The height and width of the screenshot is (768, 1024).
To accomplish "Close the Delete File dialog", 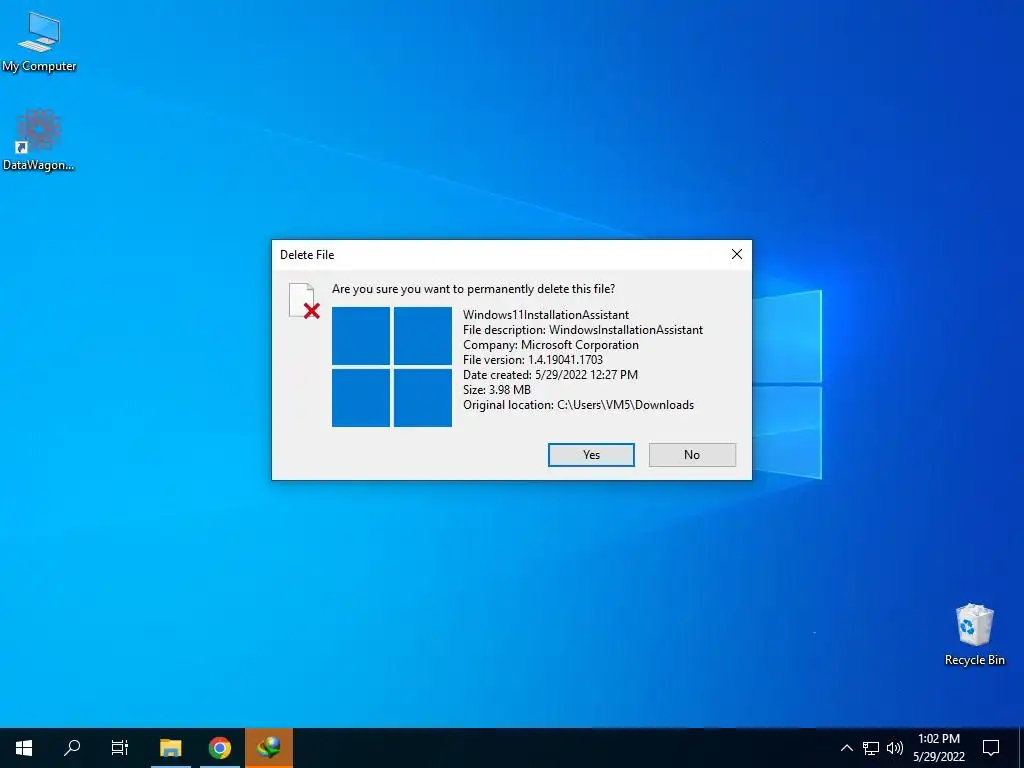I will click(737, 255).
